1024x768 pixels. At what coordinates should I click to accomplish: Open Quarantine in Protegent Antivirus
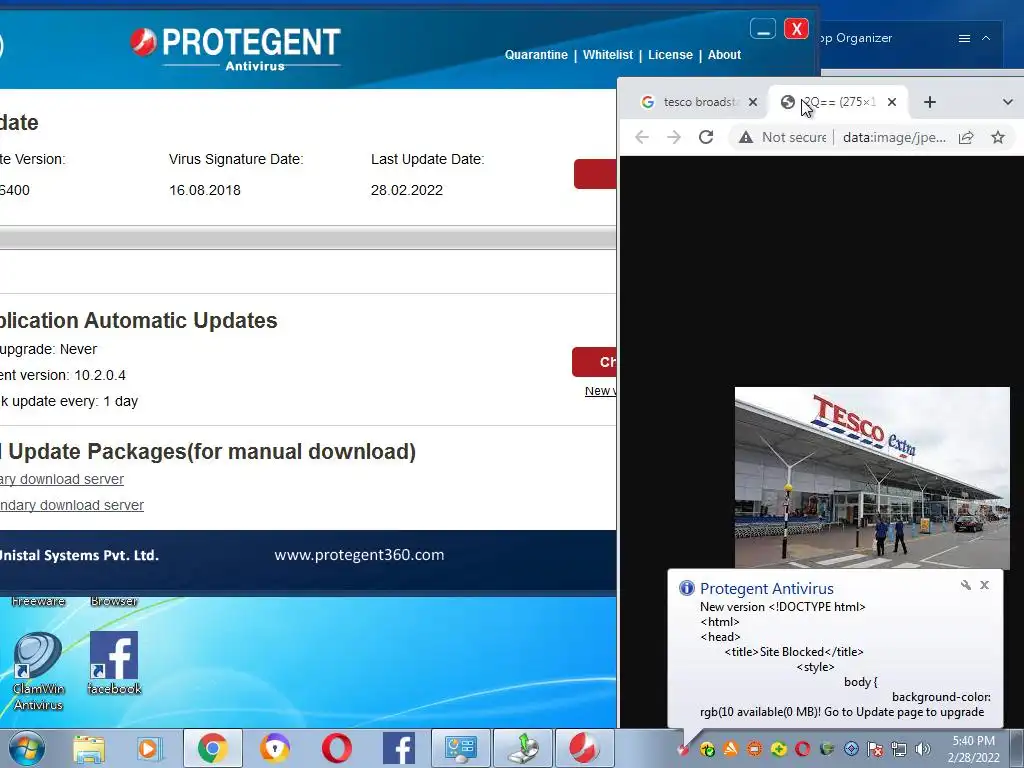point(536,55)
